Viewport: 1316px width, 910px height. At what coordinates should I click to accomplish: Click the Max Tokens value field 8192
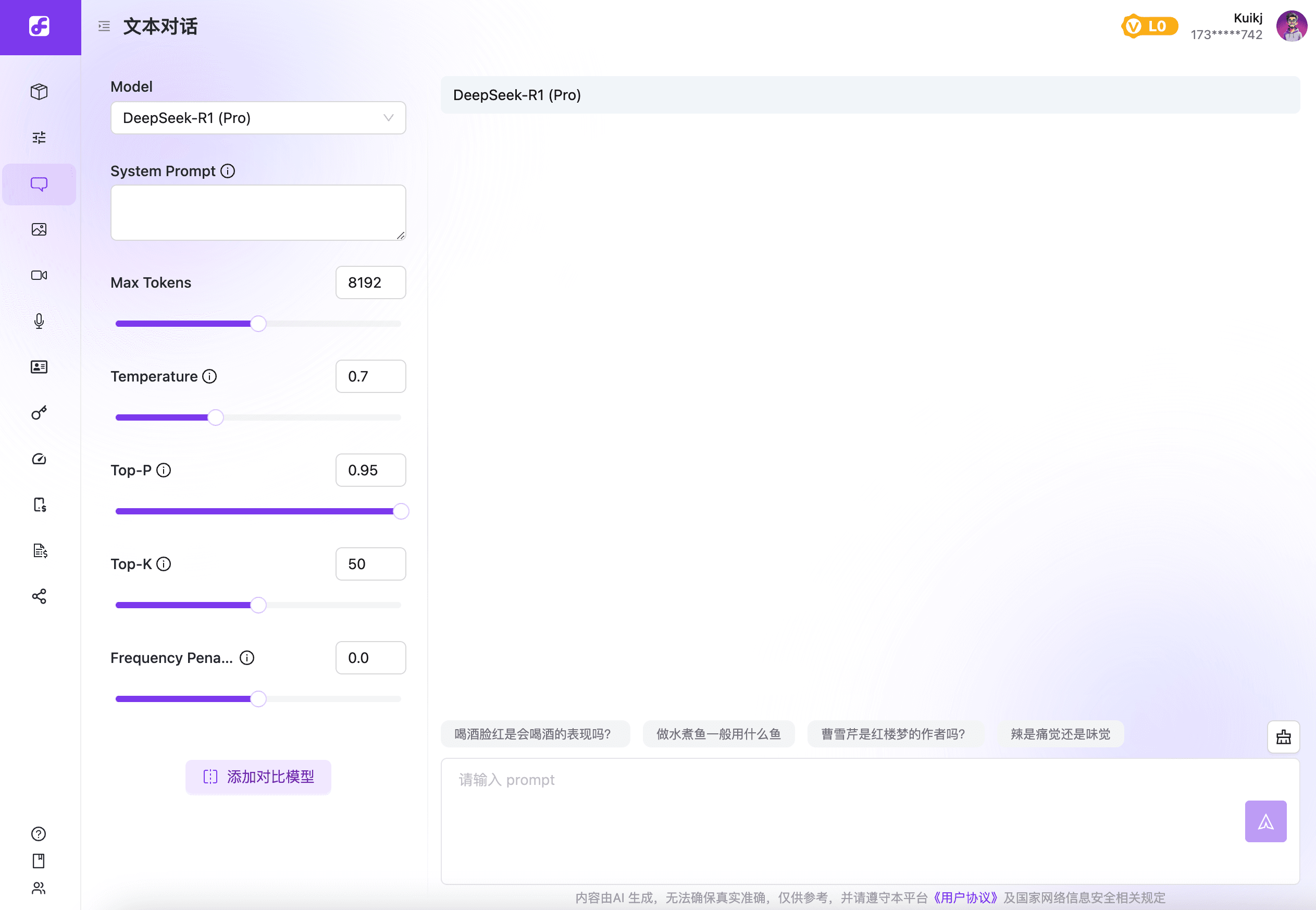370,283
